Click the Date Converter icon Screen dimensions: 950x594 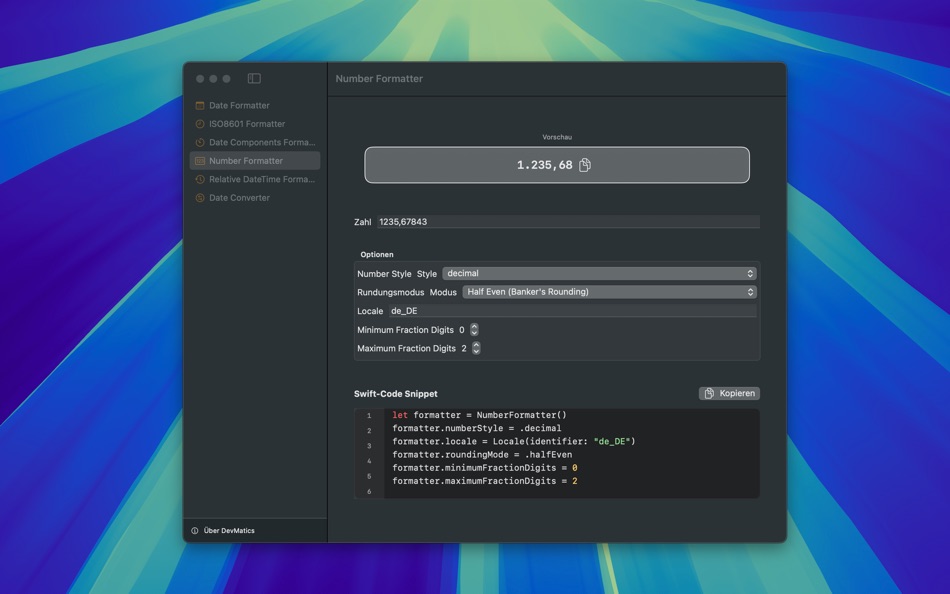pyautogui.click(x=201, y=197)
